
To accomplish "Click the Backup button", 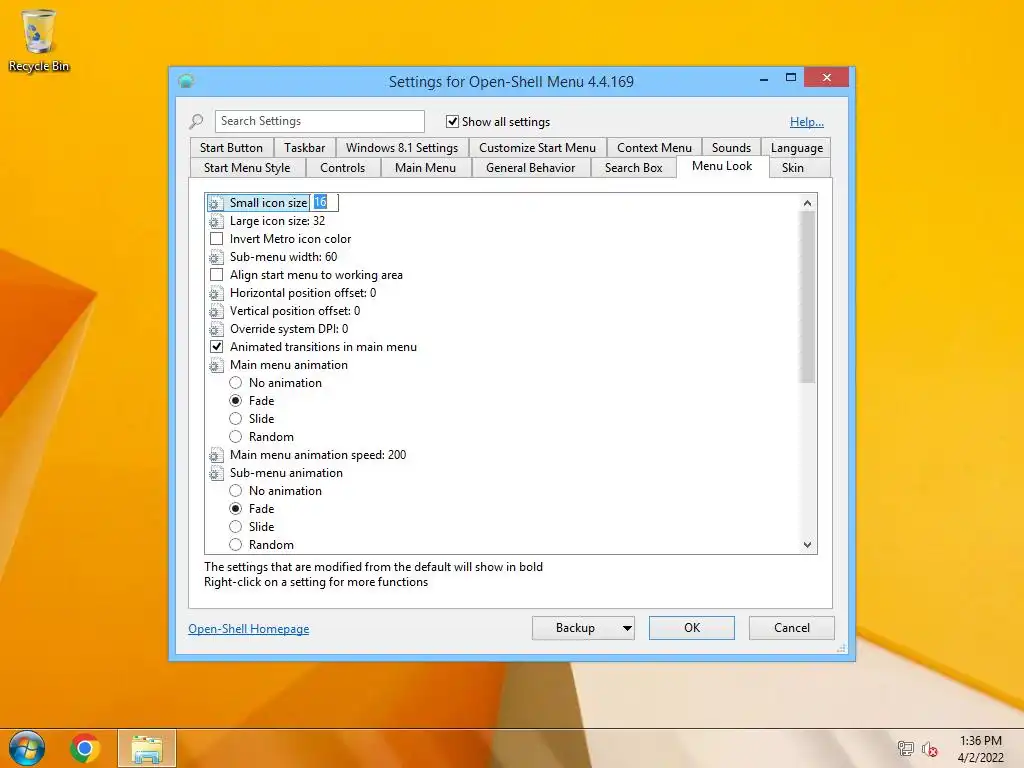I will tap(575, 628).
